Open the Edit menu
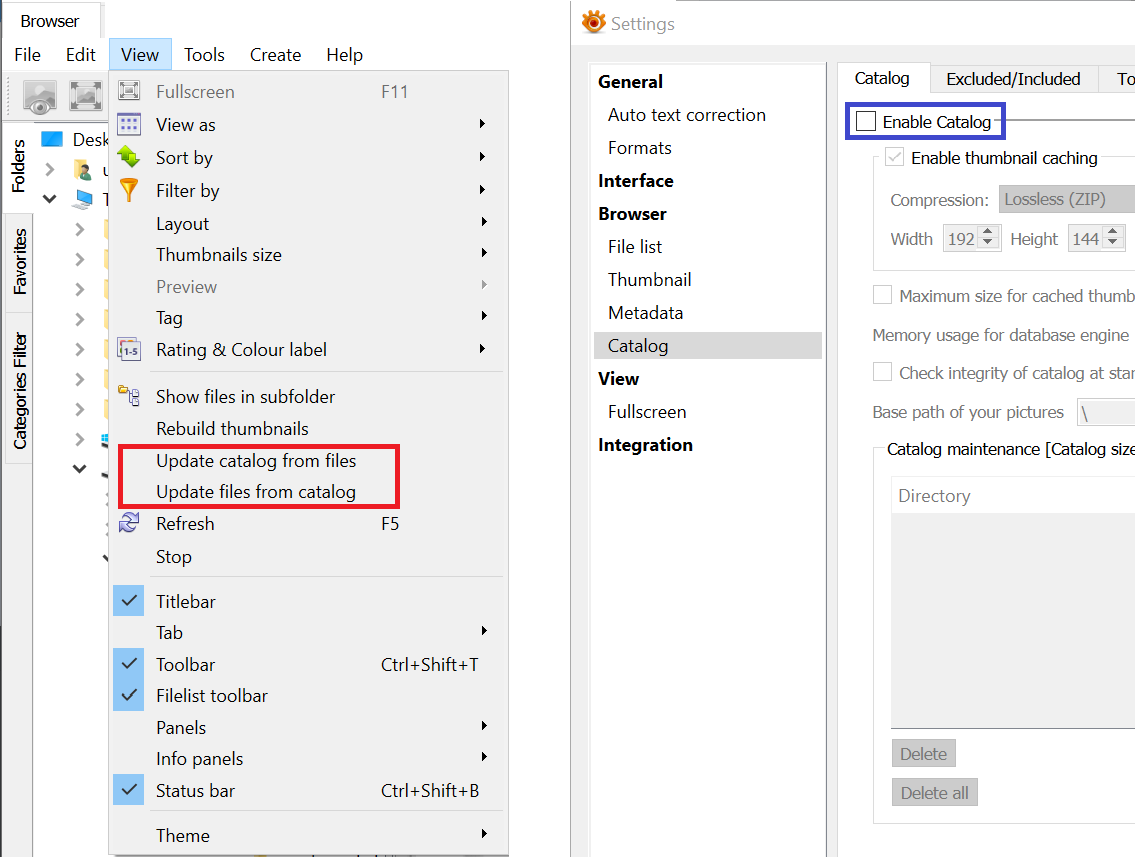Viewport: 1135px width, 857px height. [80, 55]
